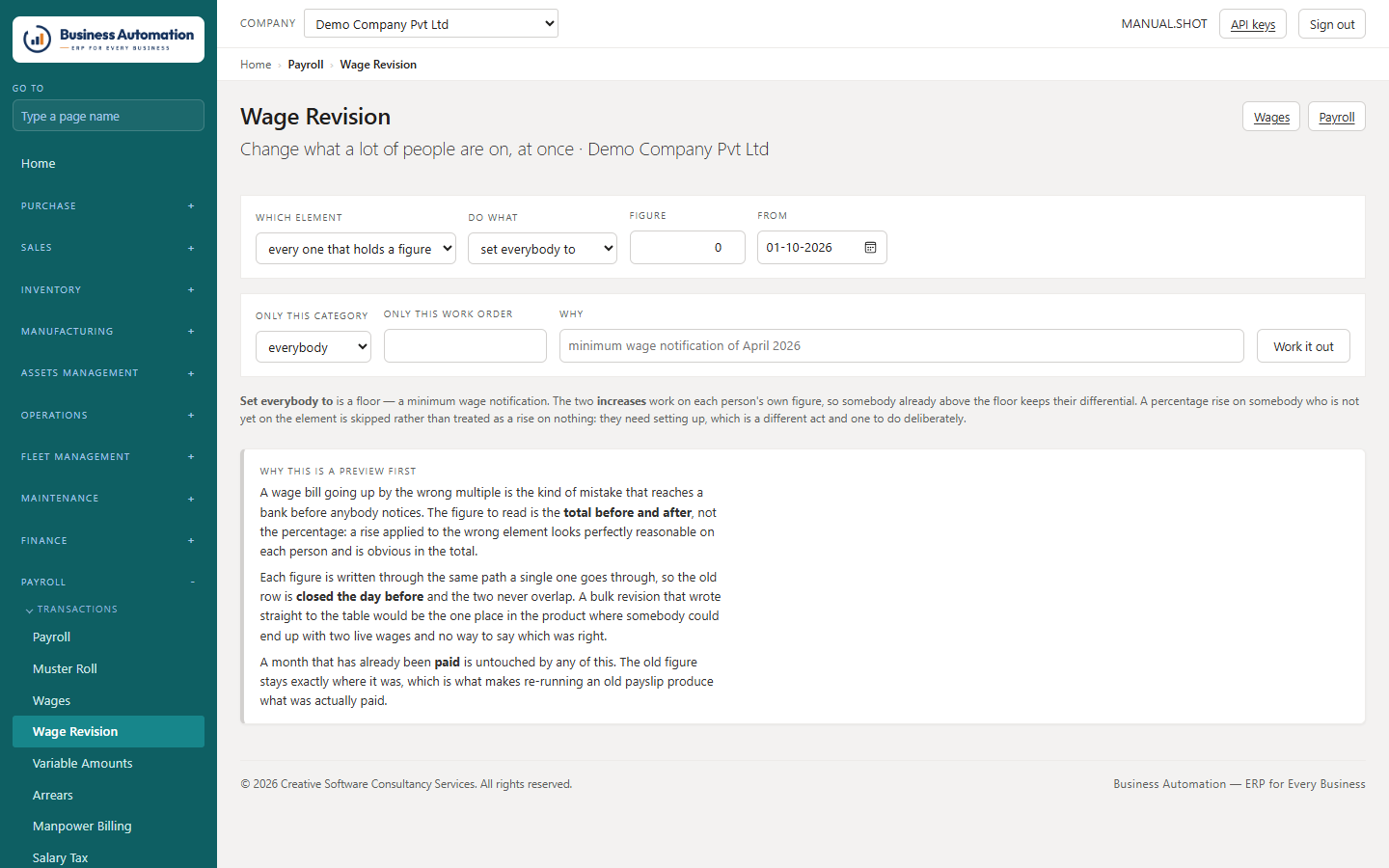Image resolution: width=1389 pixels, height=868 pixels.
Task: Expand the Inventory sidebar section
Action: [108, 290]
